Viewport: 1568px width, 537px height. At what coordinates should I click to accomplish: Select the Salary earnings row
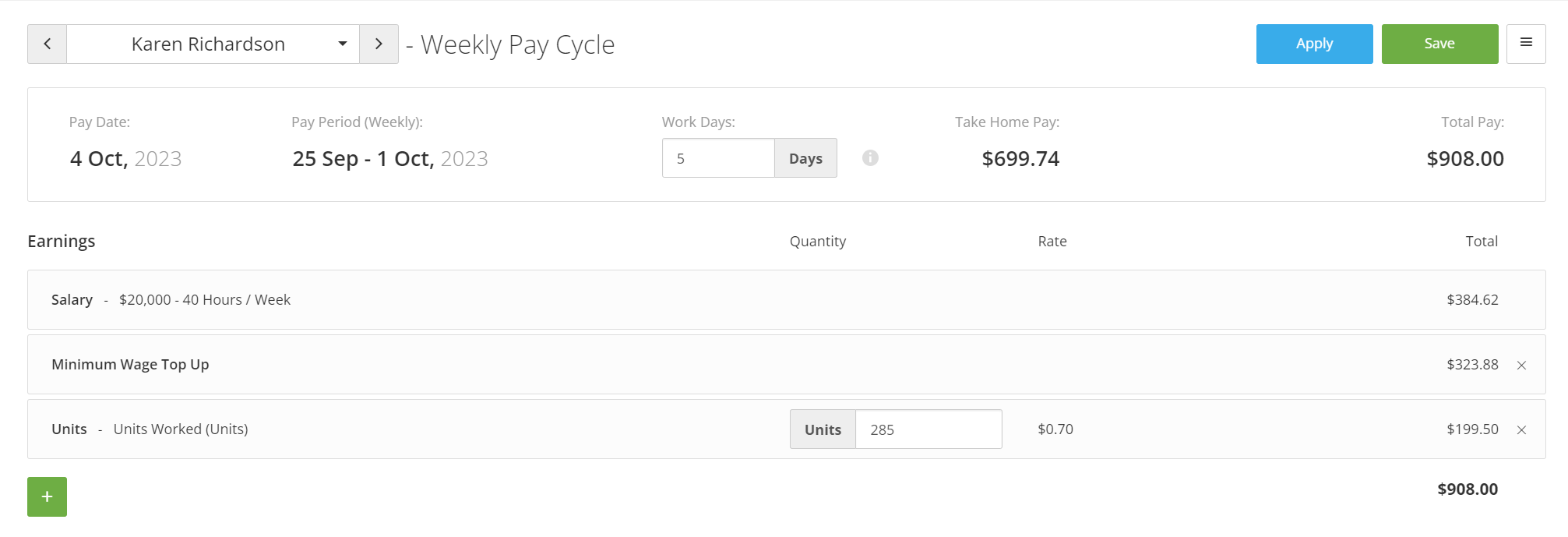[x=786, y=299]
